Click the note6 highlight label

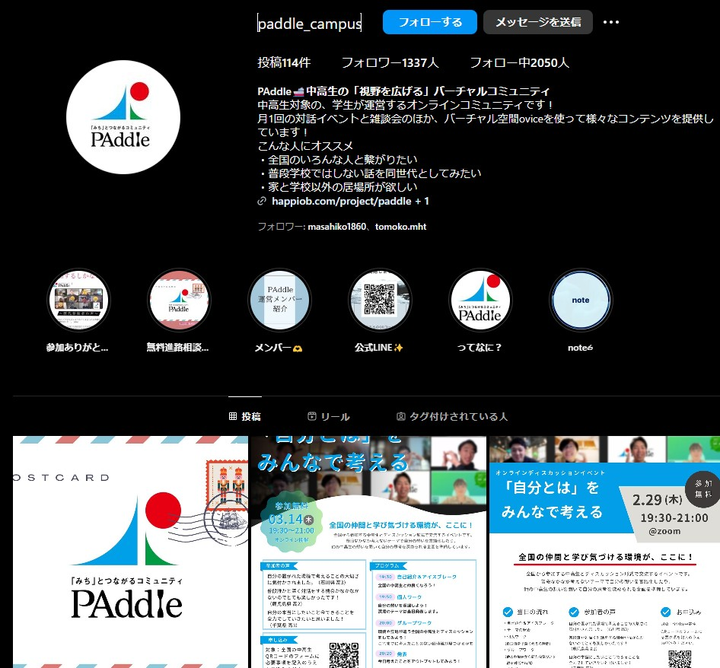[580, 348]
